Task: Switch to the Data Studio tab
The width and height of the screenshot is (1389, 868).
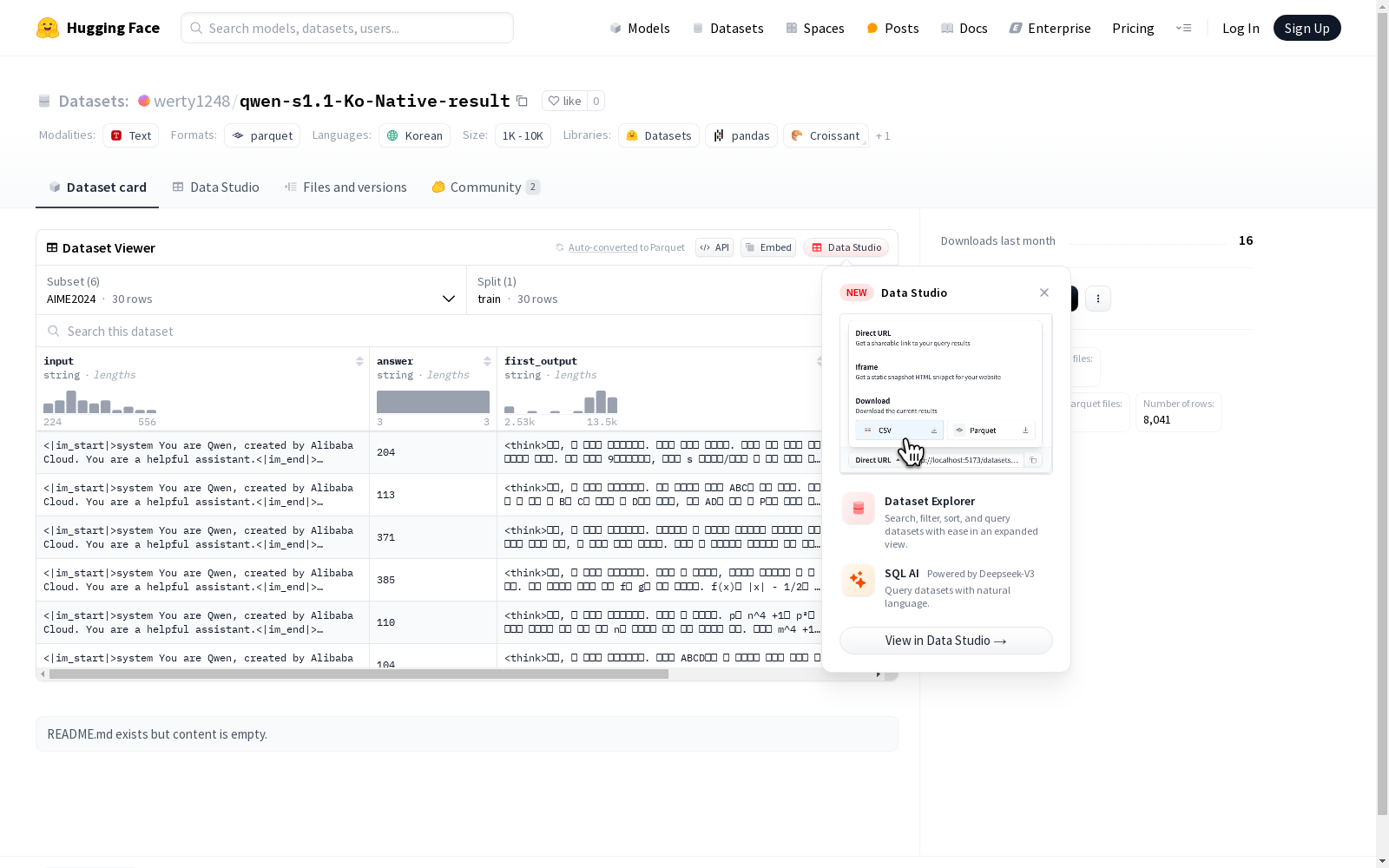Action: click(216, 187)
